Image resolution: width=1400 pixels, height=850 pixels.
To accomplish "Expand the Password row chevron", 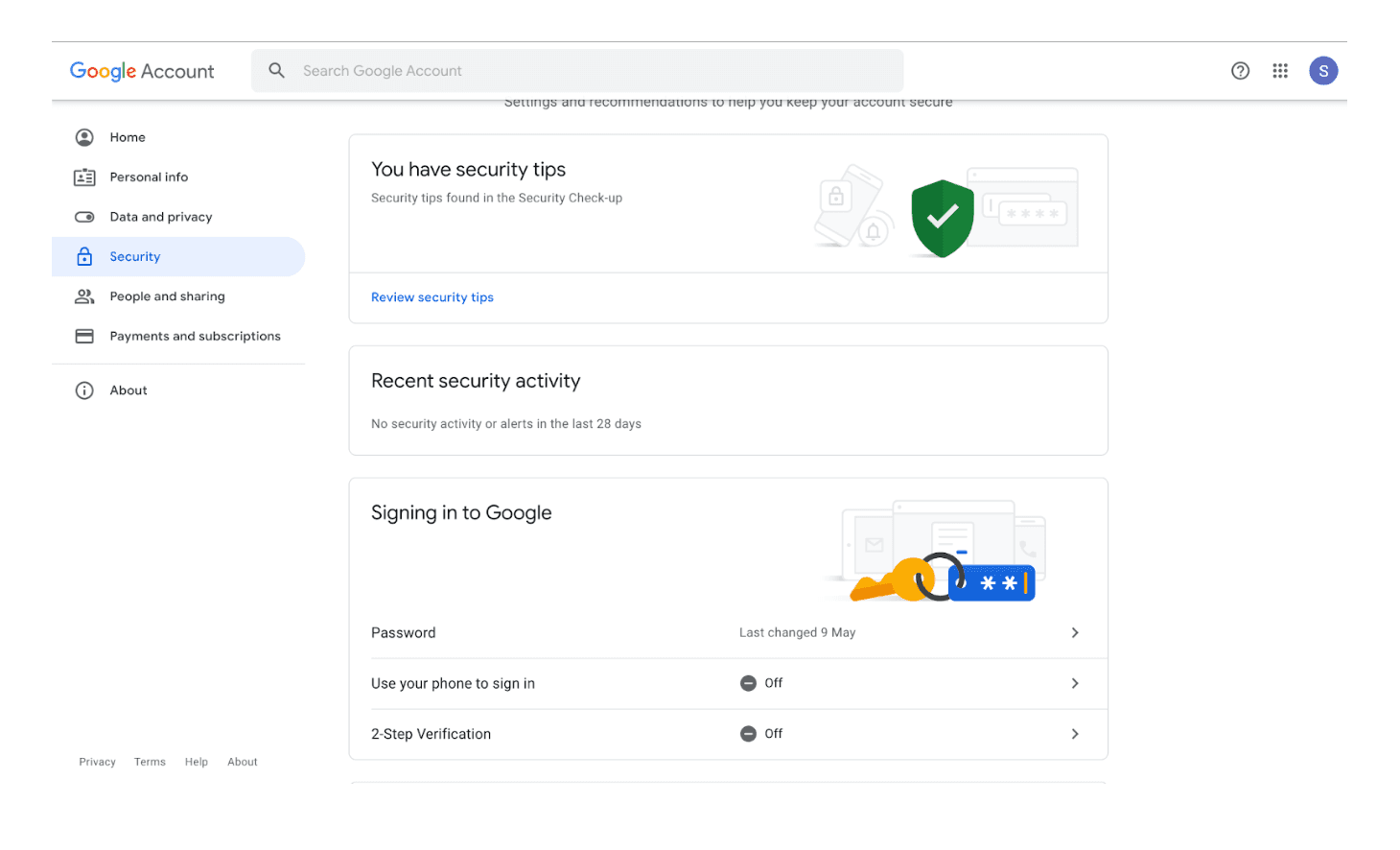I will [x=1075, y=633].
